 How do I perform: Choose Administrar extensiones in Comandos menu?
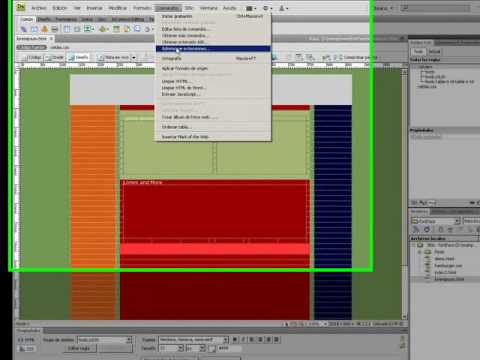coord(213,49)
